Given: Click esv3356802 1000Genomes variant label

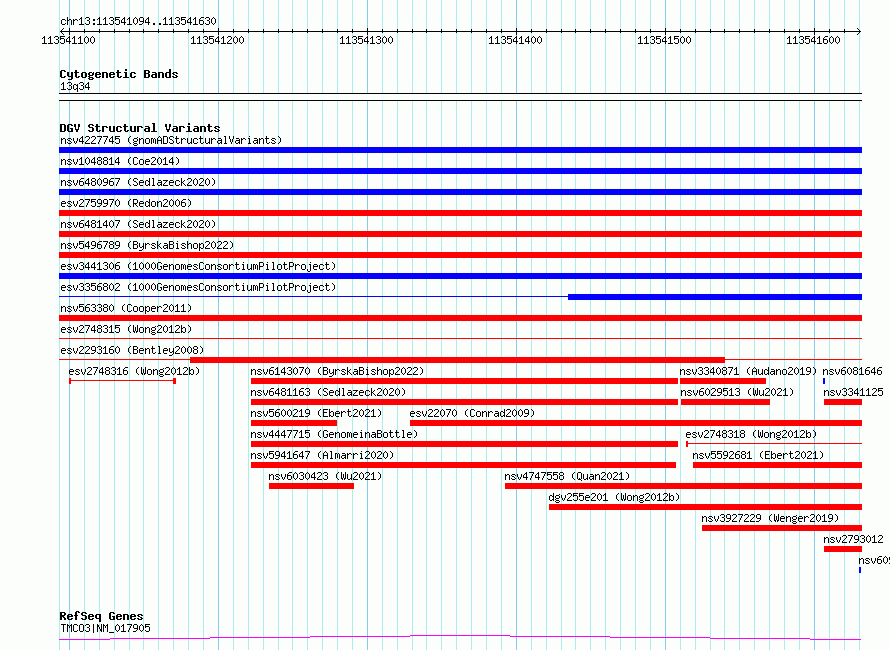Looking at the screenshot, I should pos(198,287).
